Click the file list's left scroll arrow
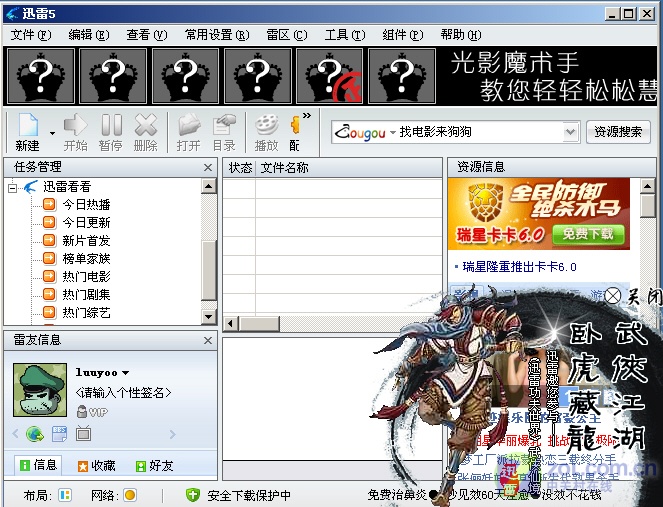 [x=230, y=324]
